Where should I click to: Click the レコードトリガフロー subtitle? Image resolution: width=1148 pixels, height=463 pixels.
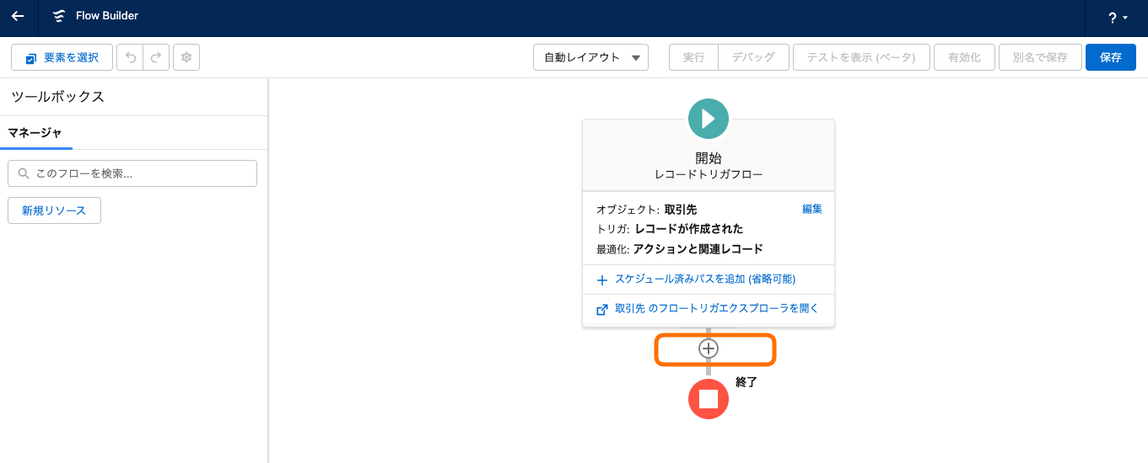[x=708, y=175]
